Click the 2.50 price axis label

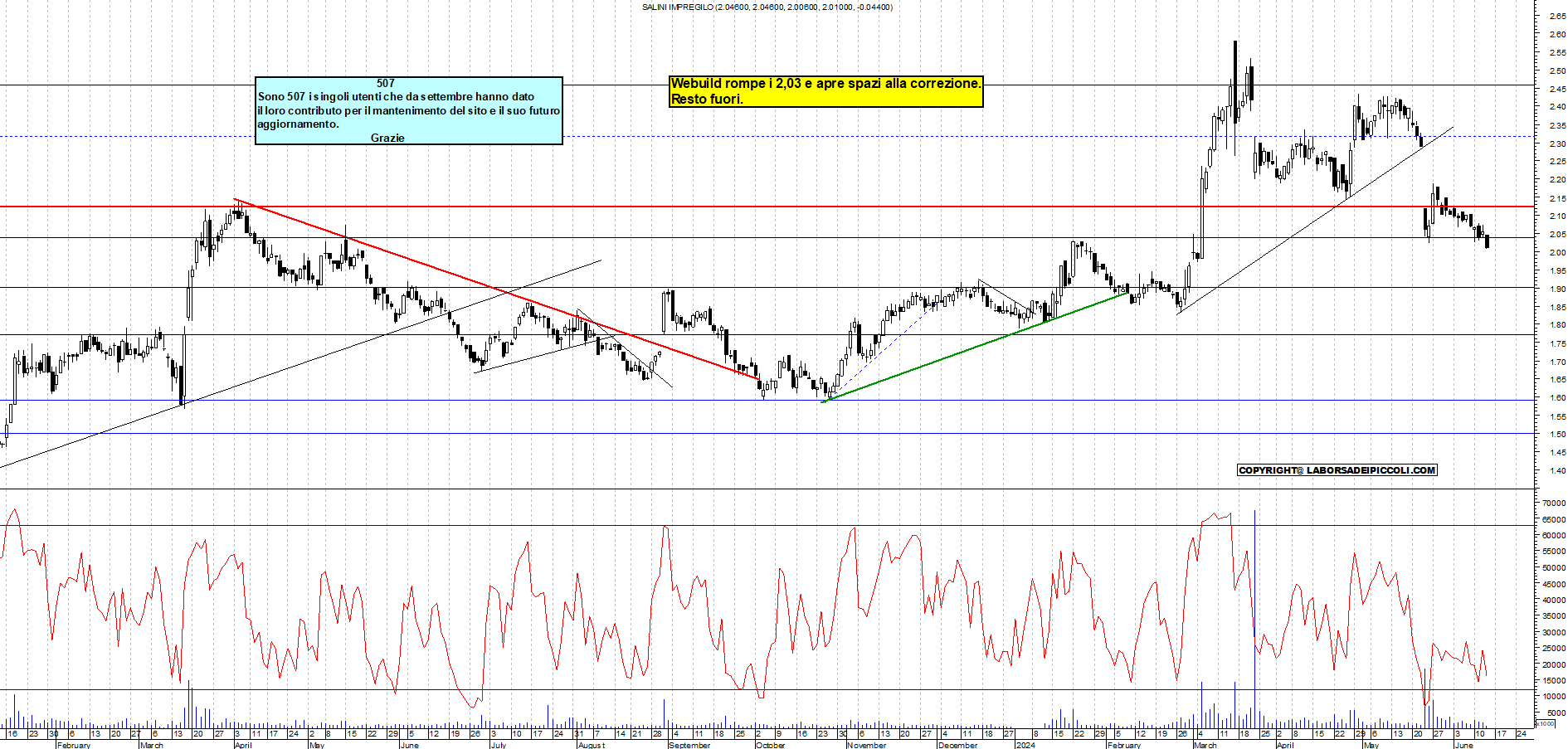pyautogui.click(x=1556, y=71)
